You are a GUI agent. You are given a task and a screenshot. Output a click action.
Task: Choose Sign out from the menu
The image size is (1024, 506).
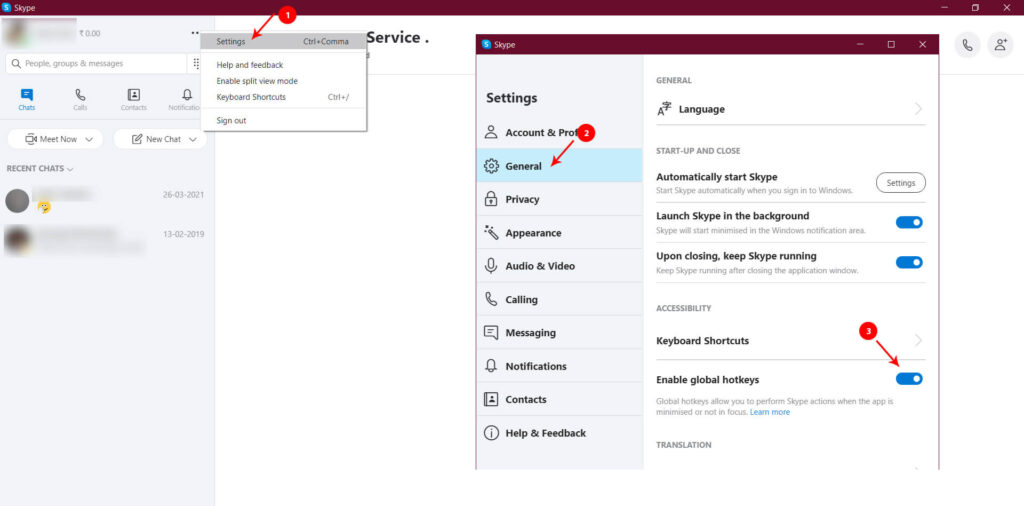tap(231, 121)
